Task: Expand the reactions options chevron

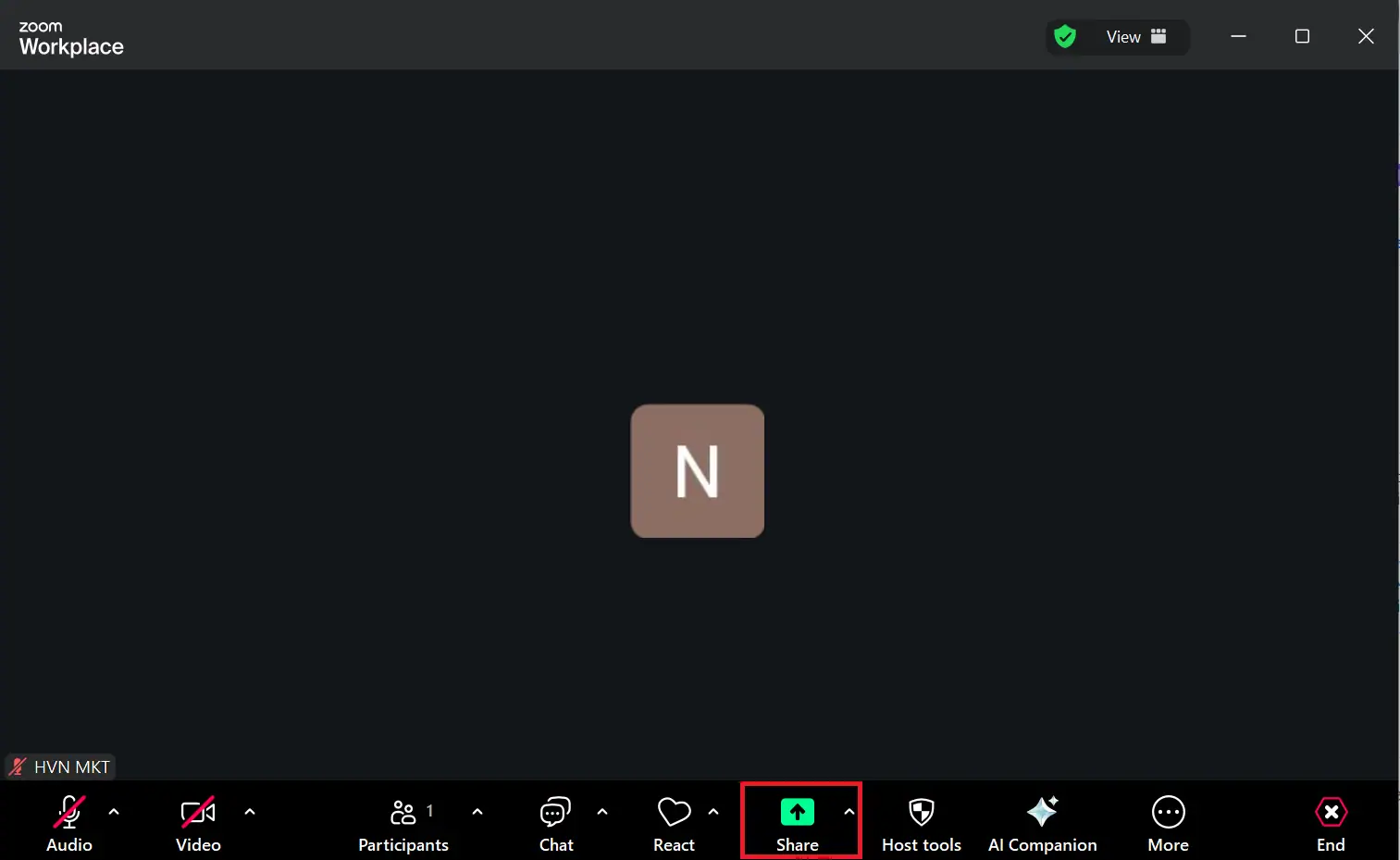Action: click(x=713, y=812)
